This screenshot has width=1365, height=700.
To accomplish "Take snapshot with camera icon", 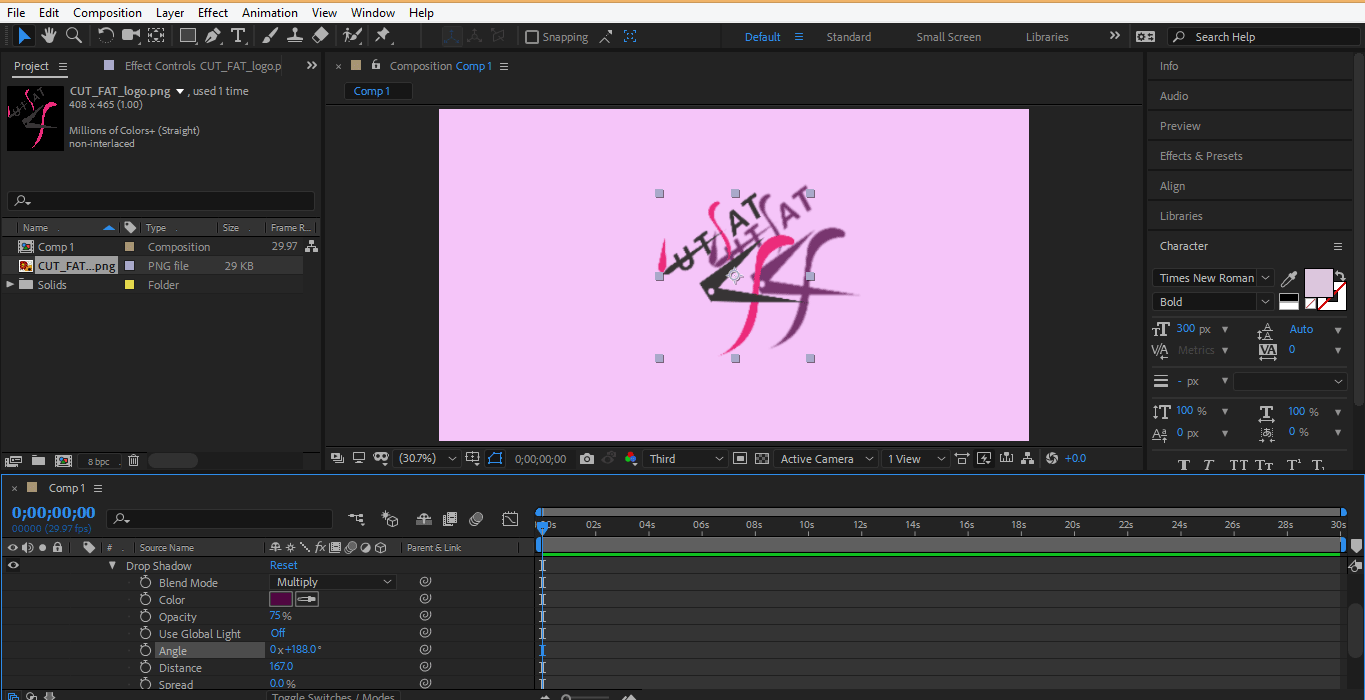I will tap(587, 459).
